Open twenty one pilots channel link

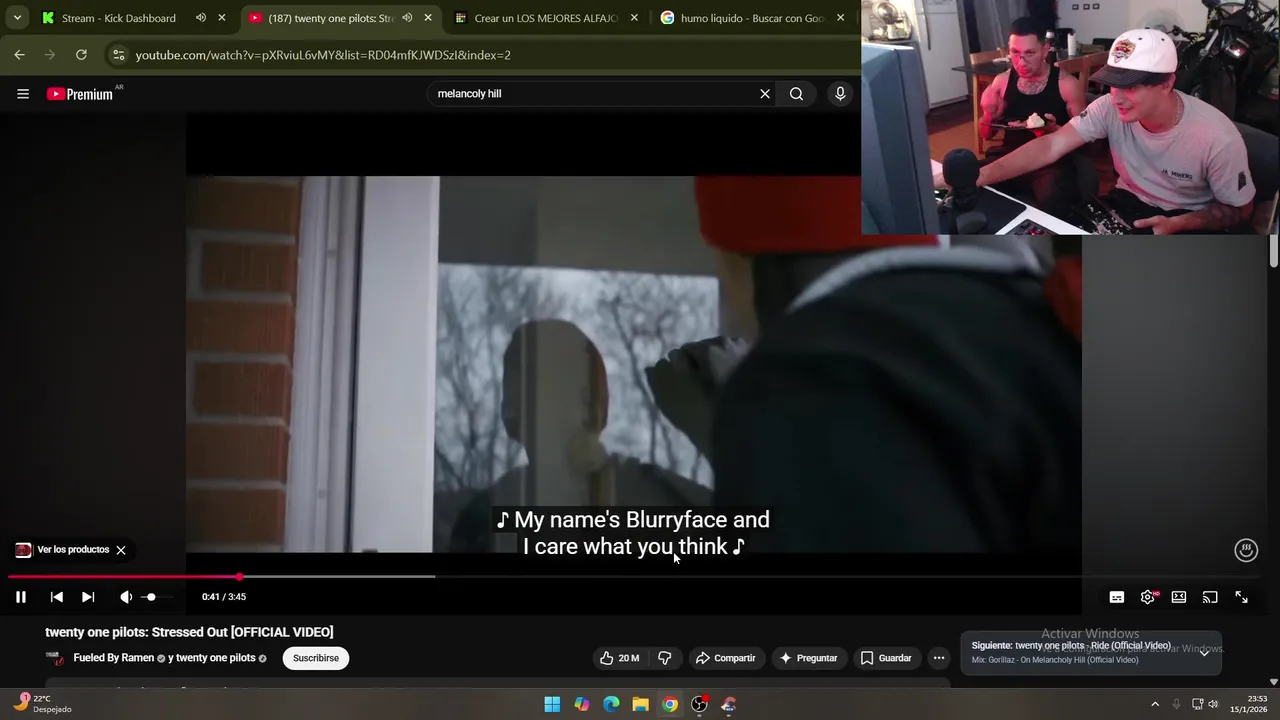[215, 658]
